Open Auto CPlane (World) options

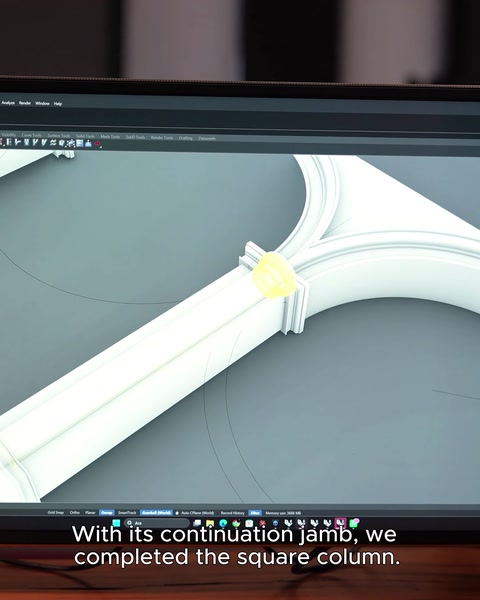pyautogui.click(x=197, y=513)
